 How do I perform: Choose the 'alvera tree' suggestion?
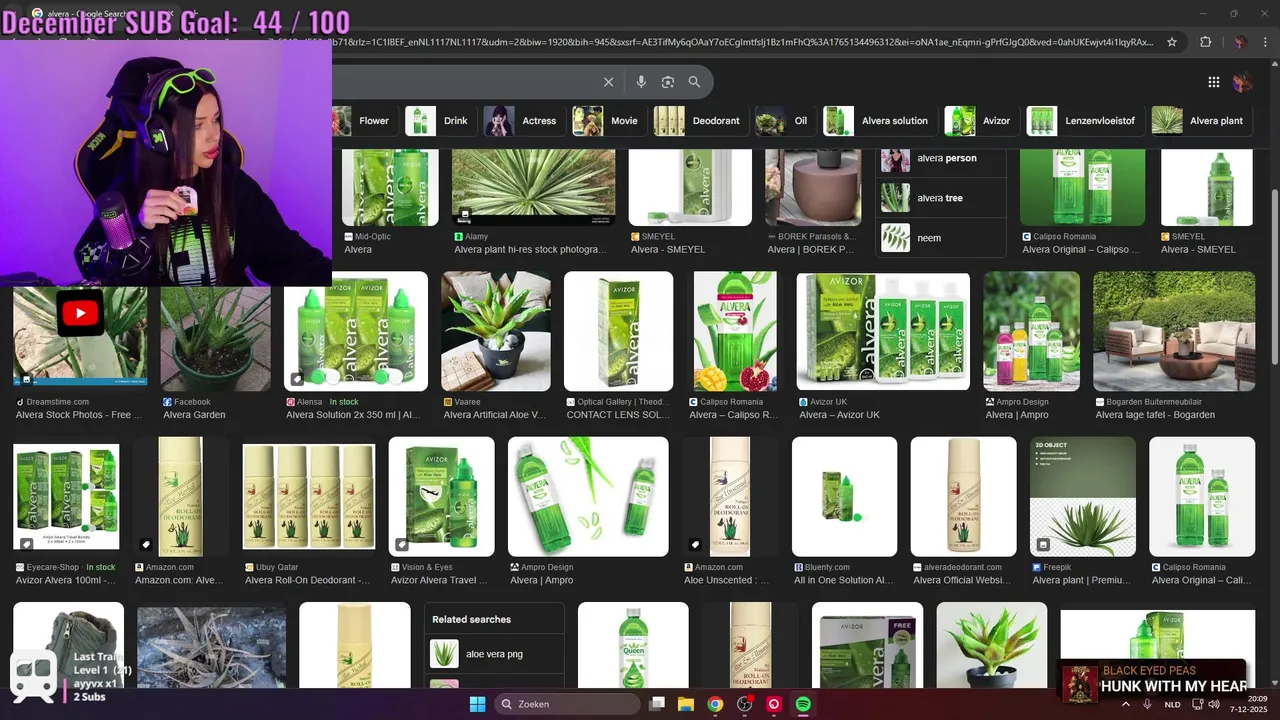coord(941,198)
